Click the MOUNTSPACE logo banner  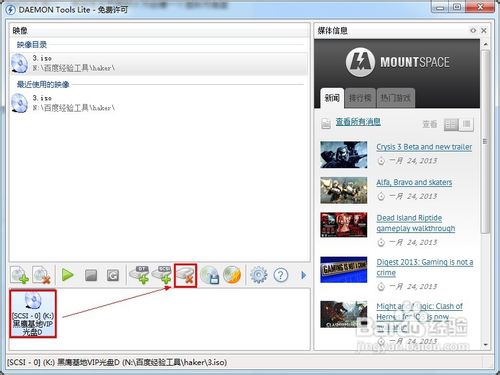tap(397, 62)
